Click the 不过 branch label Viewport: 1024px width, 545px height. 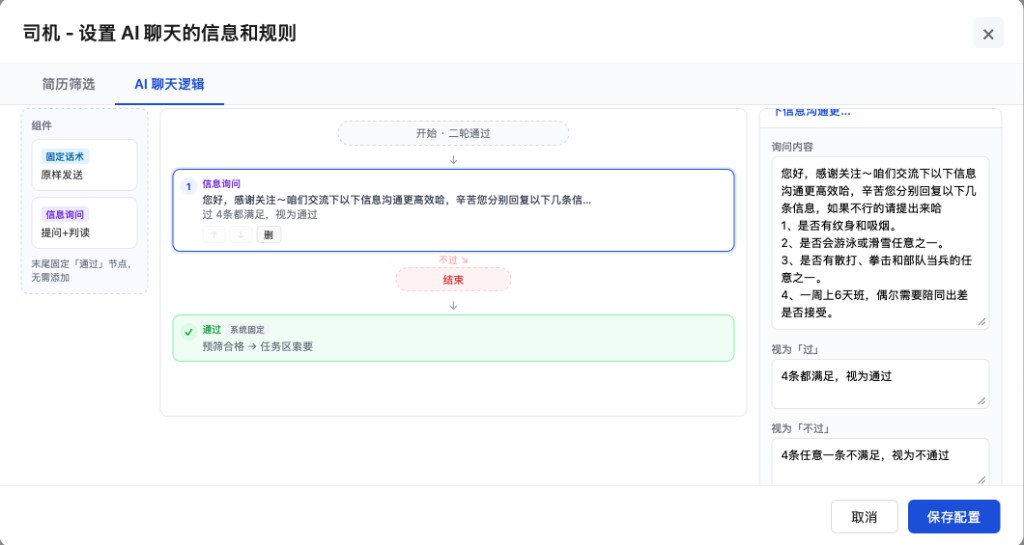(453, 260)
